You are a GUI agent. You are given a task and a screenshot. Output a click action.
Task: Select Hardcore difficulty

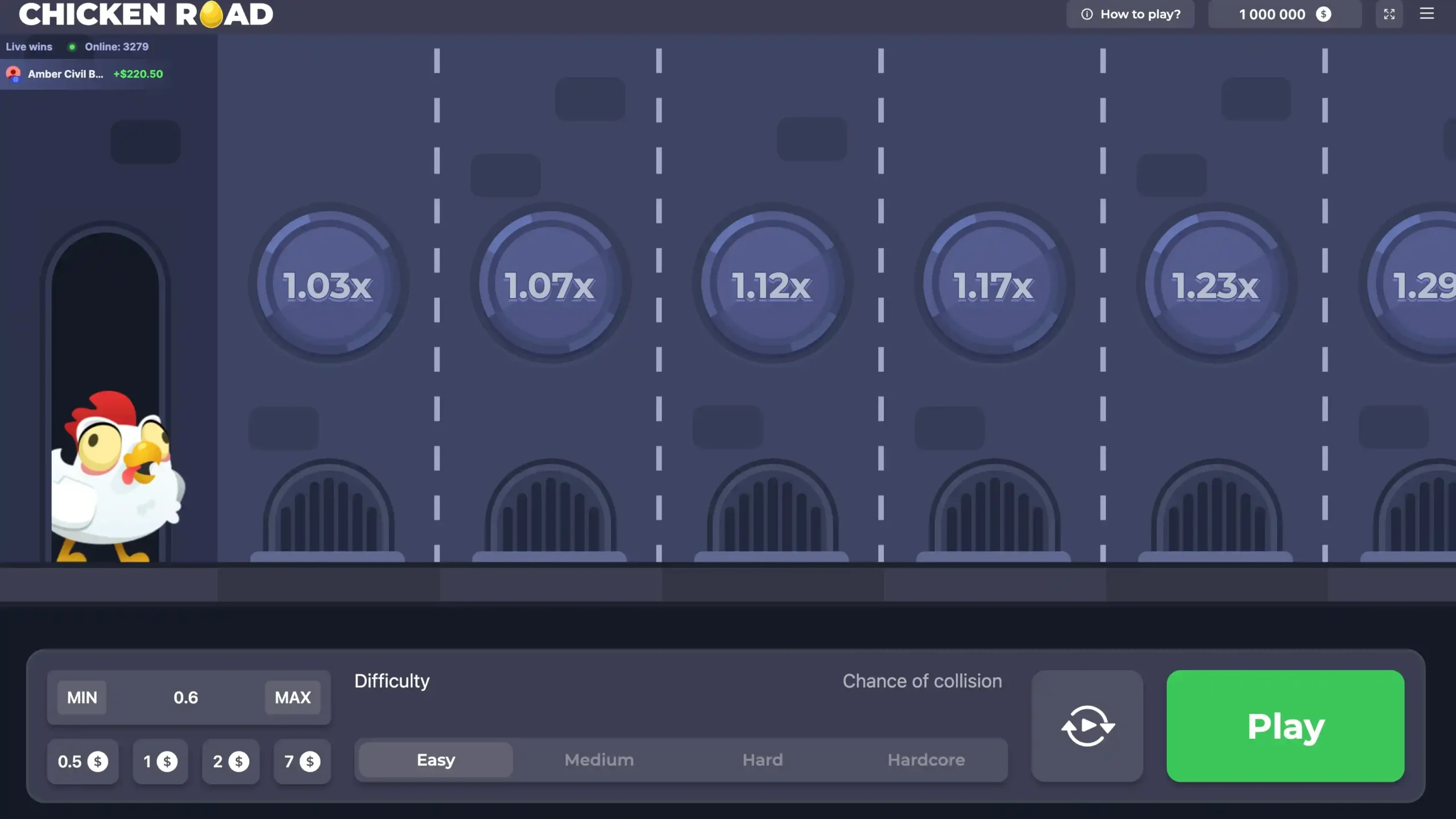click(926, 760)
